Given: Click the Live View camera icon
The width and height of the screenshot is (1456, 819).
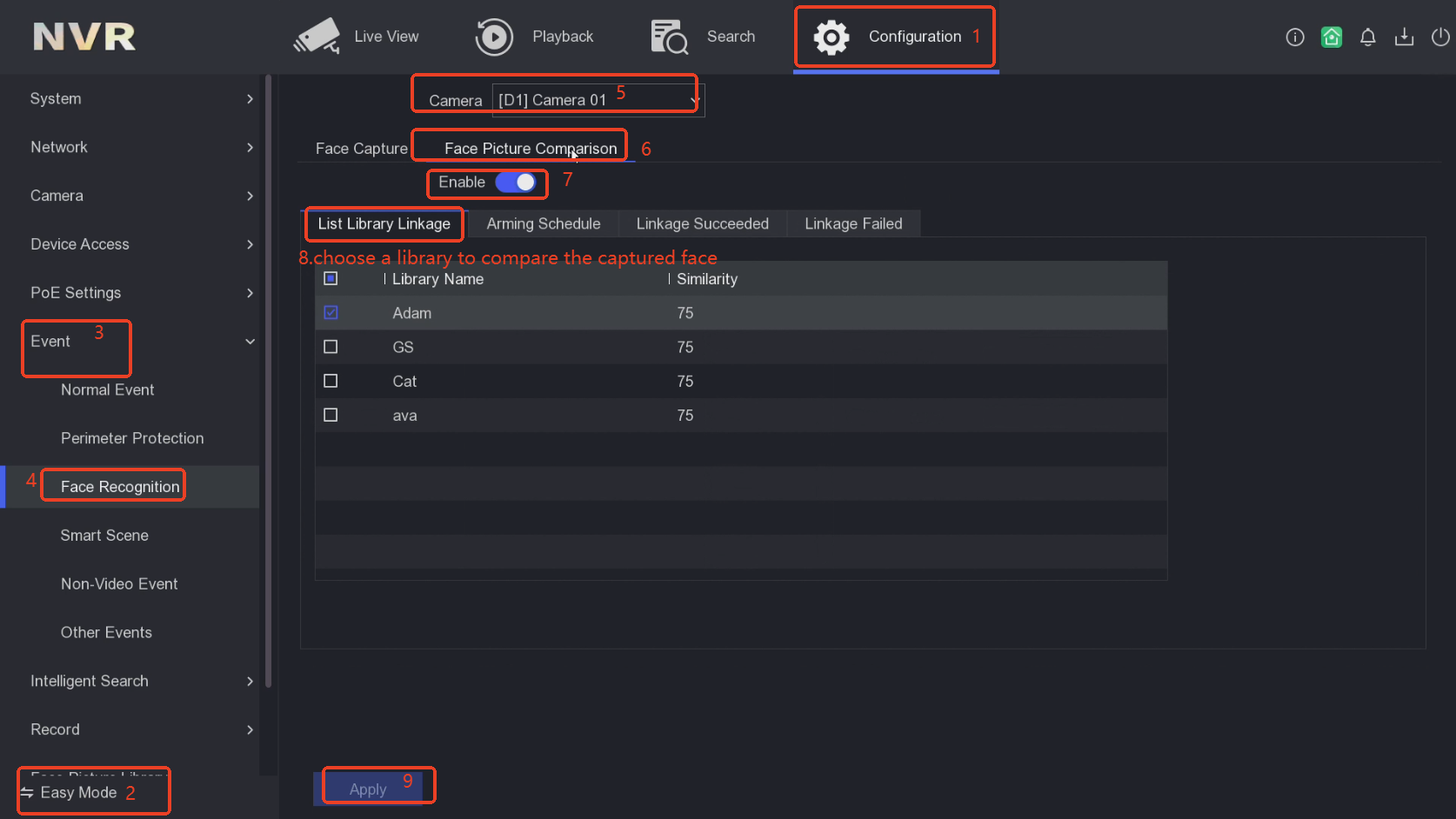Looking at the screenshot, I should pyautogui.click(x=317, y=37).
